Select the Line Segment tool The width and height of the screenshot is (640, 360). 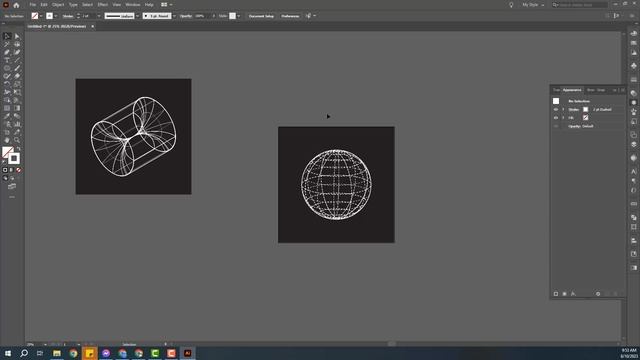point(17,60)
